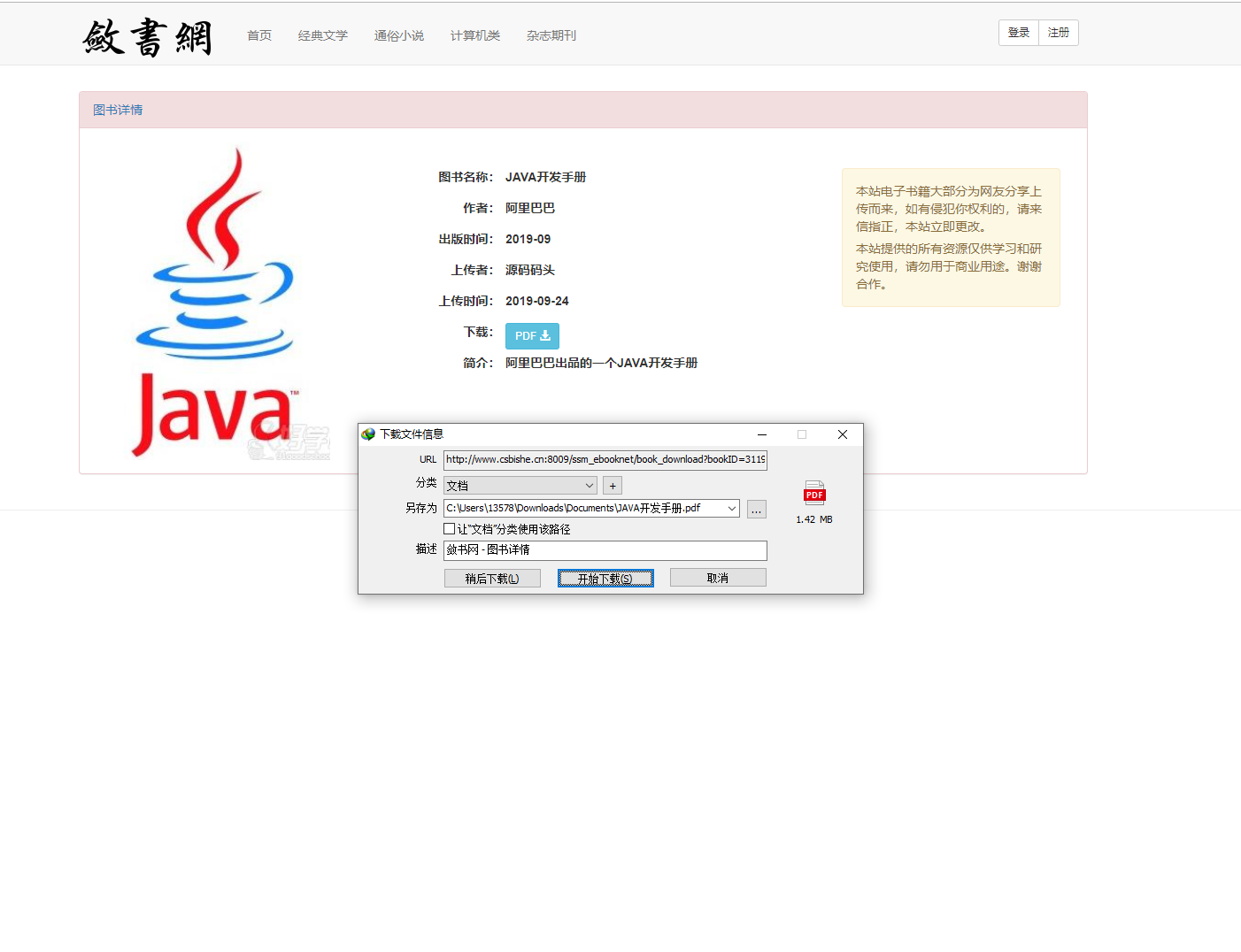Viewport: 1241px width, 952px height.
Task: Download the book with the PDF button
Action: tap(532, 336)
